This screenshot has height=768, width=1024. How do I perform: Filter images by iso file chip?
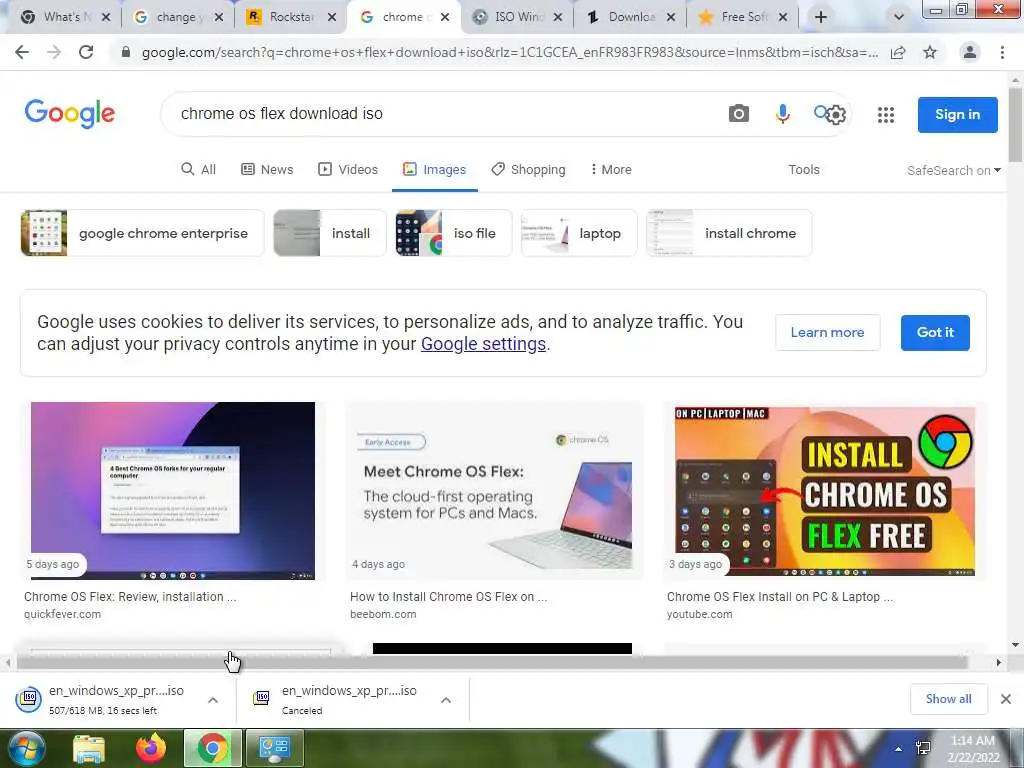(x=454, y=233)
